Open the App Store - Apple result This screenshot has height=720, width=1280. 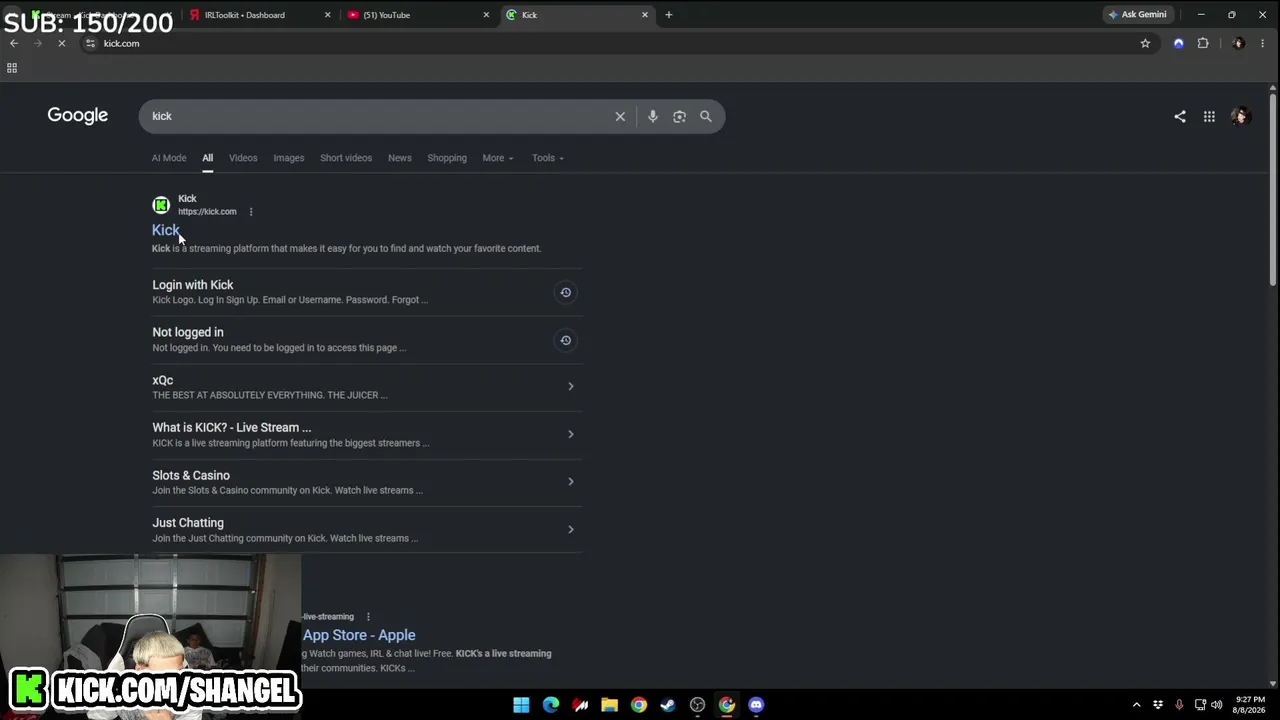pos(359,635)
